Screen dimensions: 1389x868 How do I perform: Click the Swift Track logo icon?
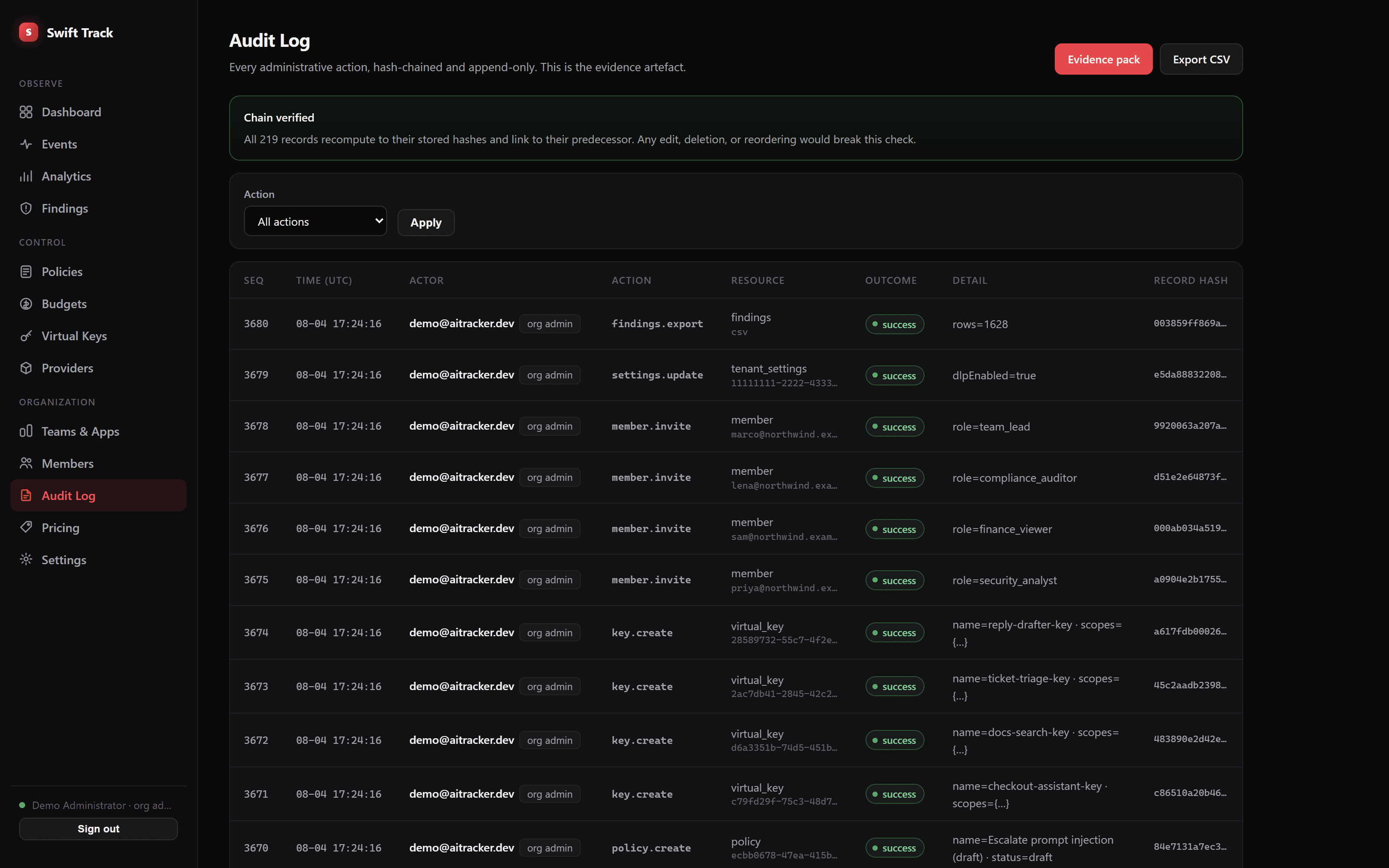[28, 32]
